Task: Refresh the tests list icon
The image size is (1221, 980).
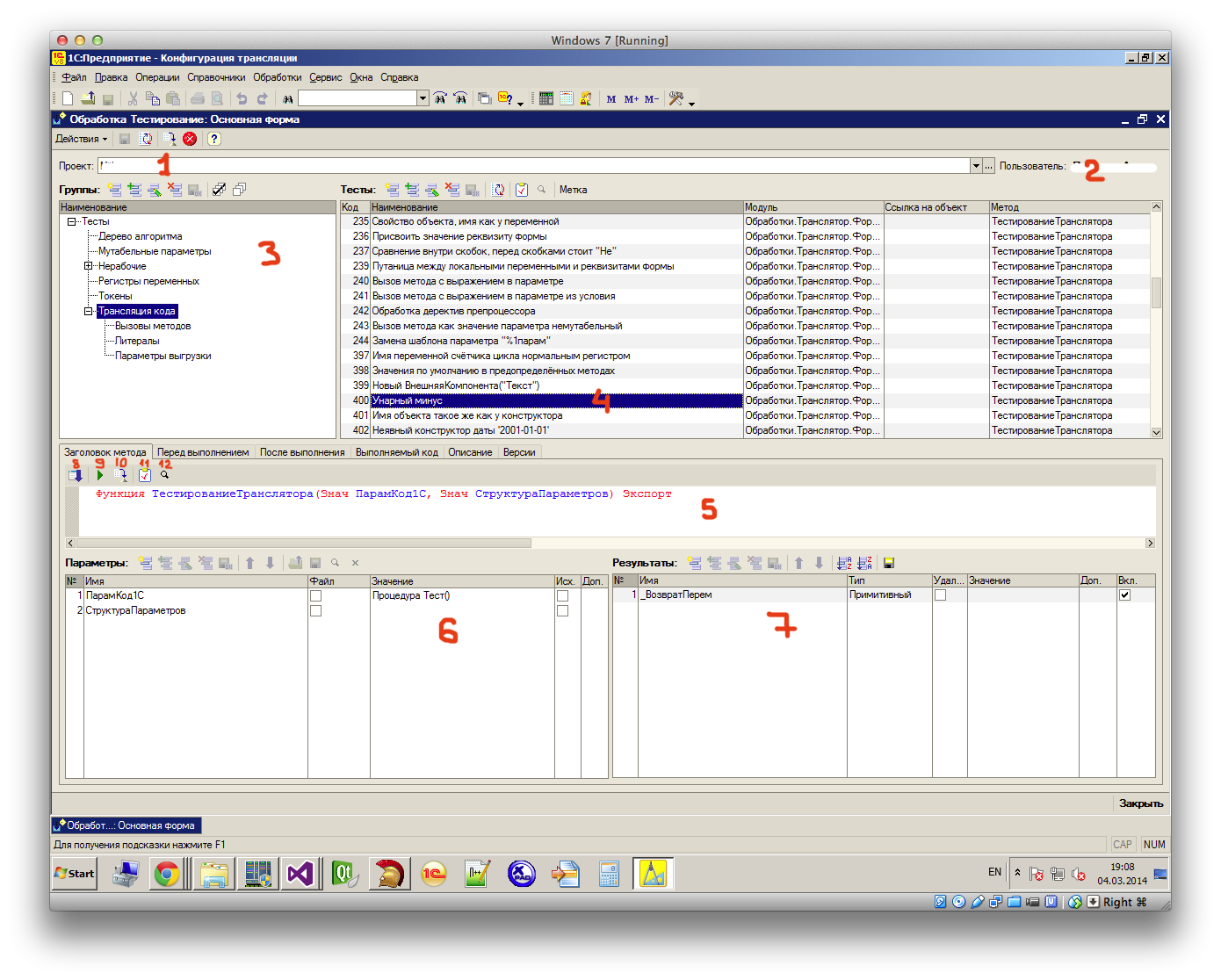Action: (498, 190)
